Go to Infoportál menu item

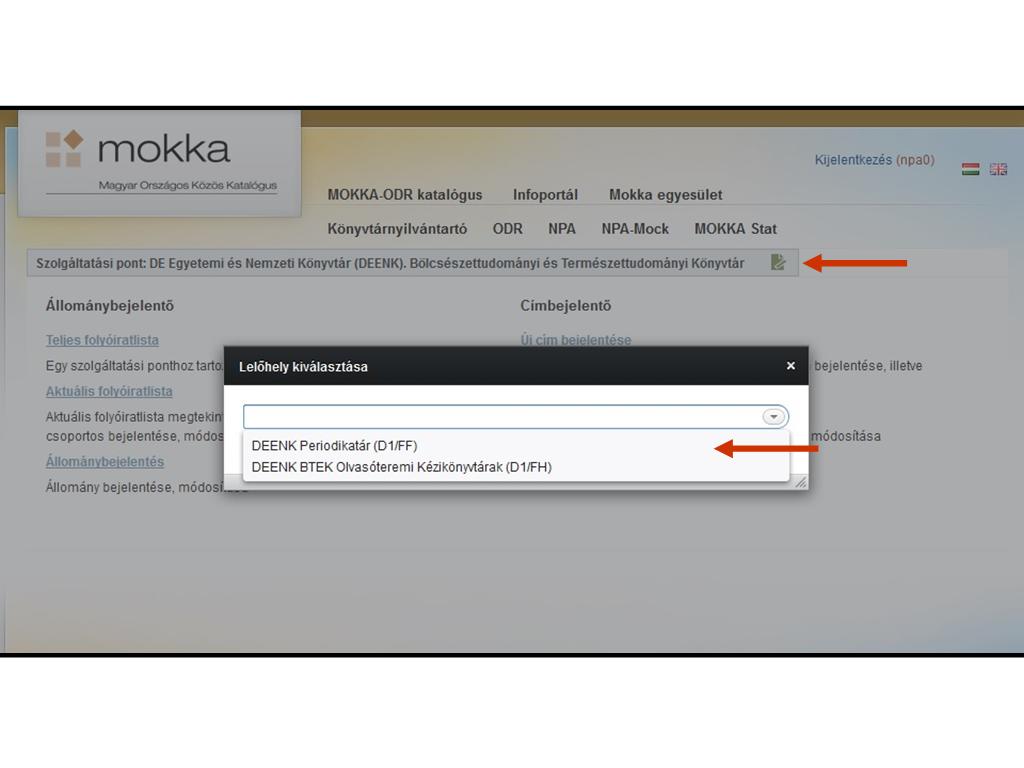click(x=545, y=195)
